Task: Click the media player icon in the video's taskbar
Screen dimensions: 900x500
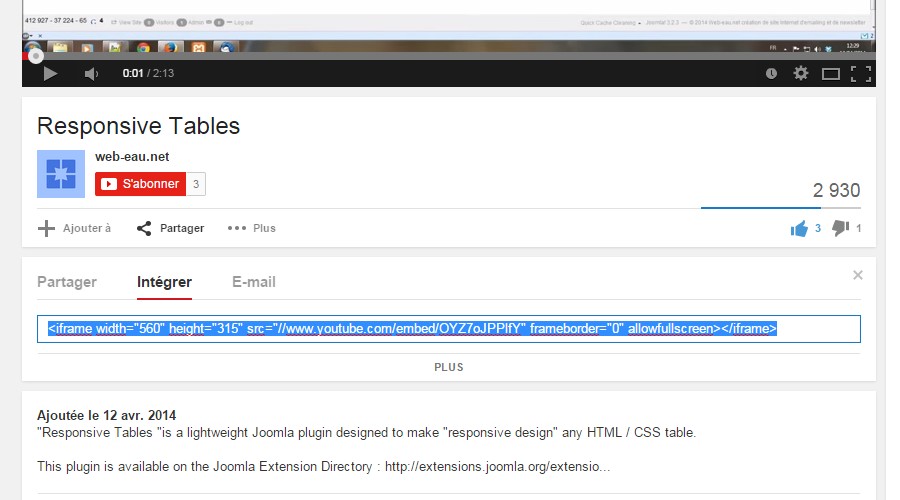Action: 87,47
